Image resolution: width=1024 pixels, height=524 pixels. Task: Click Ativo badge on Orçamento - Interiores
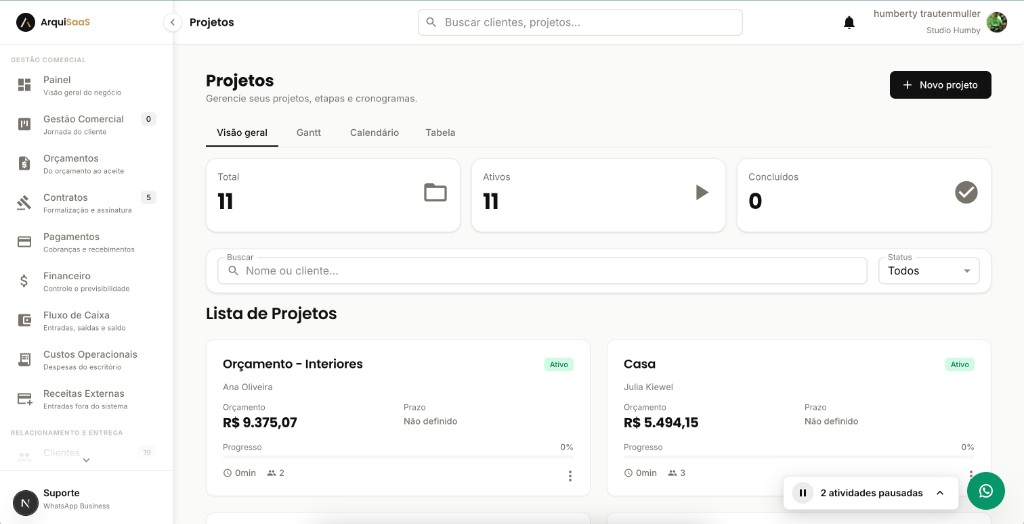click(558, 365)
